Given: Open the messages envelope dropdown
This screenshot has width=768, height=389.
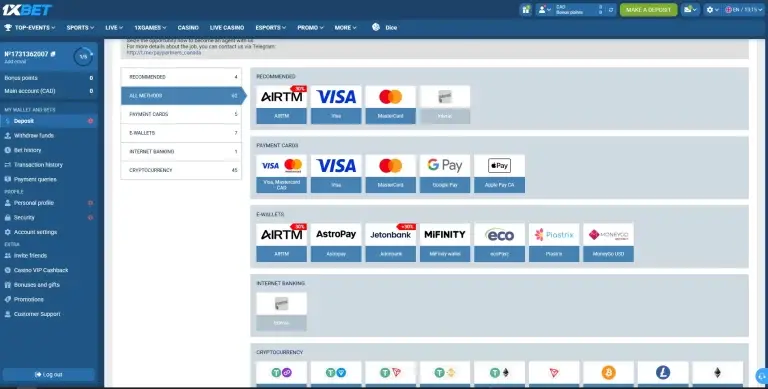Looking at the screenshot, I should click(x=690, y=10).
